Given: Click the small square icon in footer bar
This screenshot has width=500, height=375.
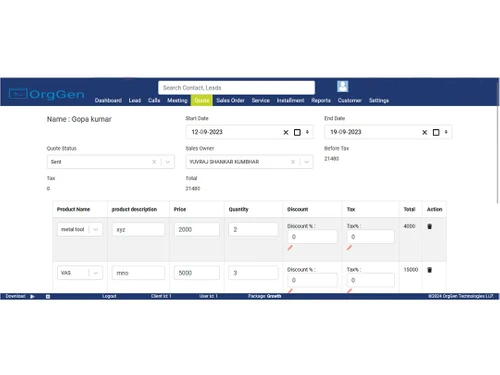Looking at the screenshot, I should (x=48, y=296).
